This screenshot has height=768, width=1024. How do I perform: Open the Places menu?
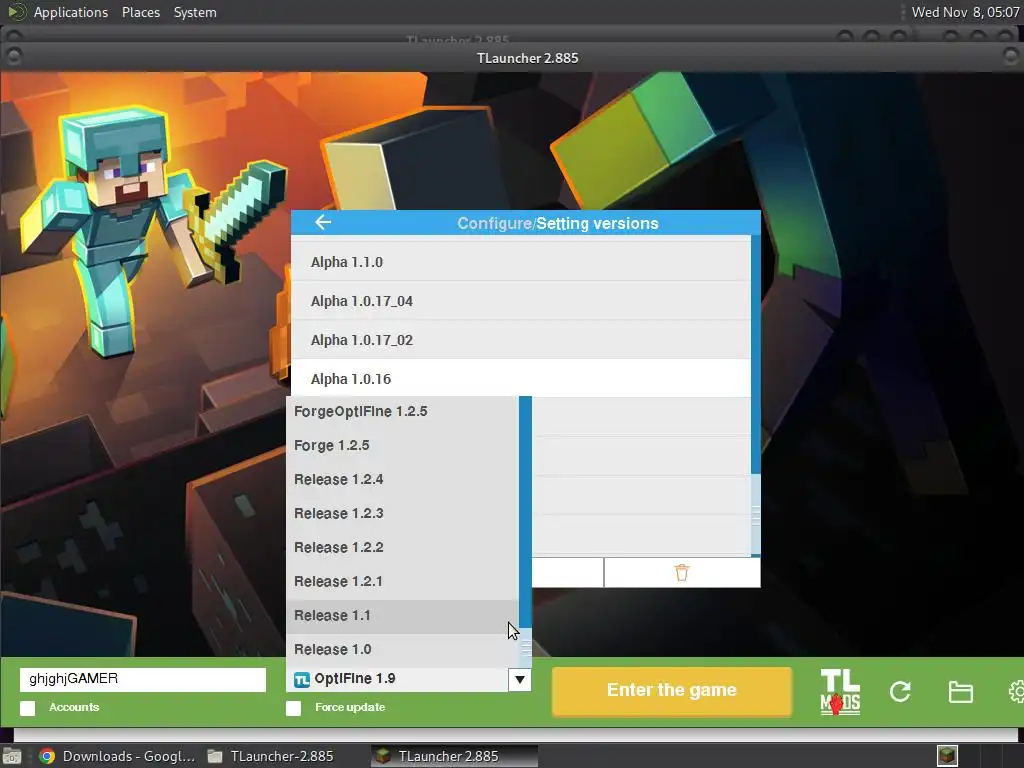tap(140, 12)
